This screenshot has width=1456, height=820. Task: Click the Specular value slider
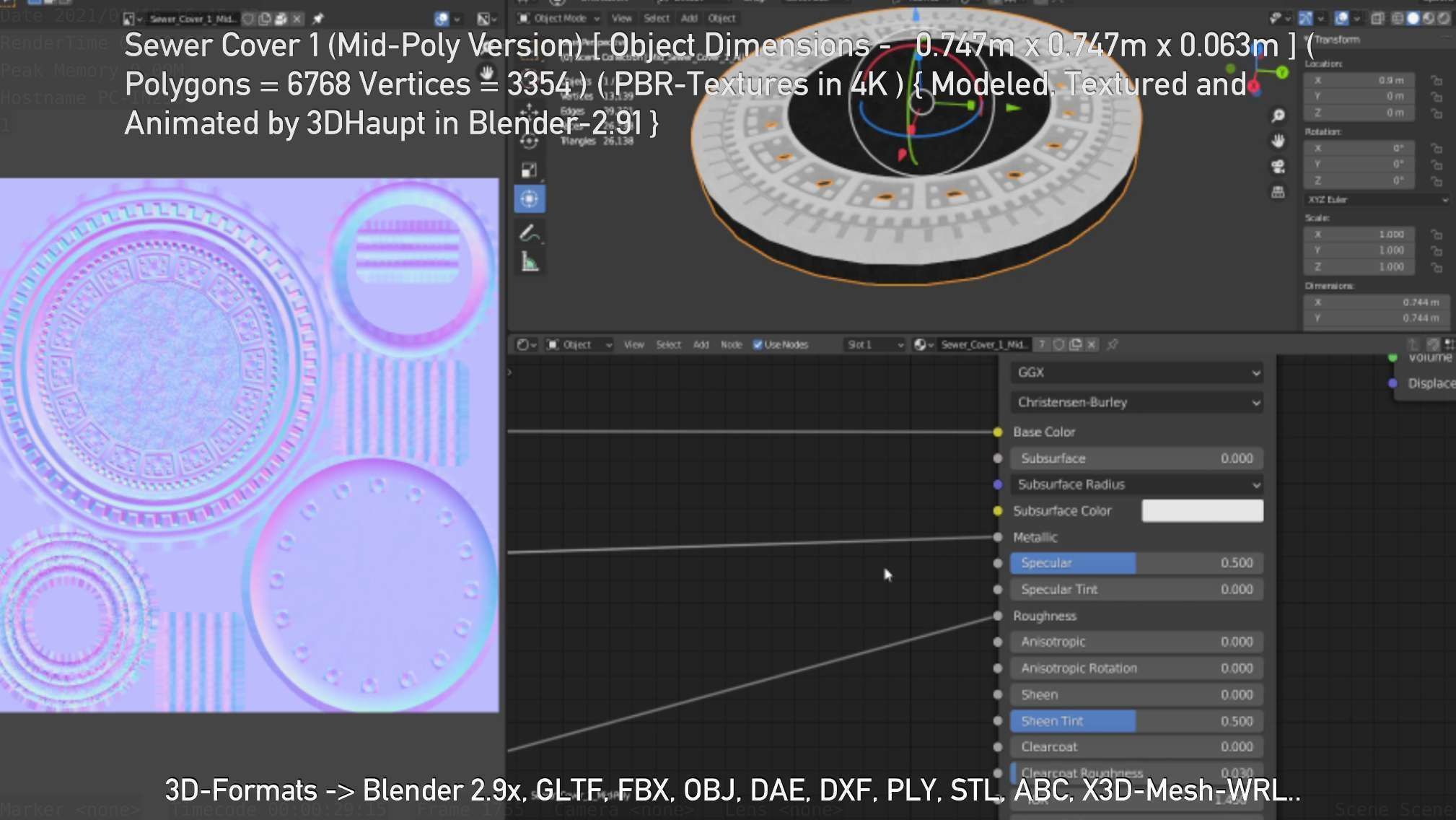1136,563
